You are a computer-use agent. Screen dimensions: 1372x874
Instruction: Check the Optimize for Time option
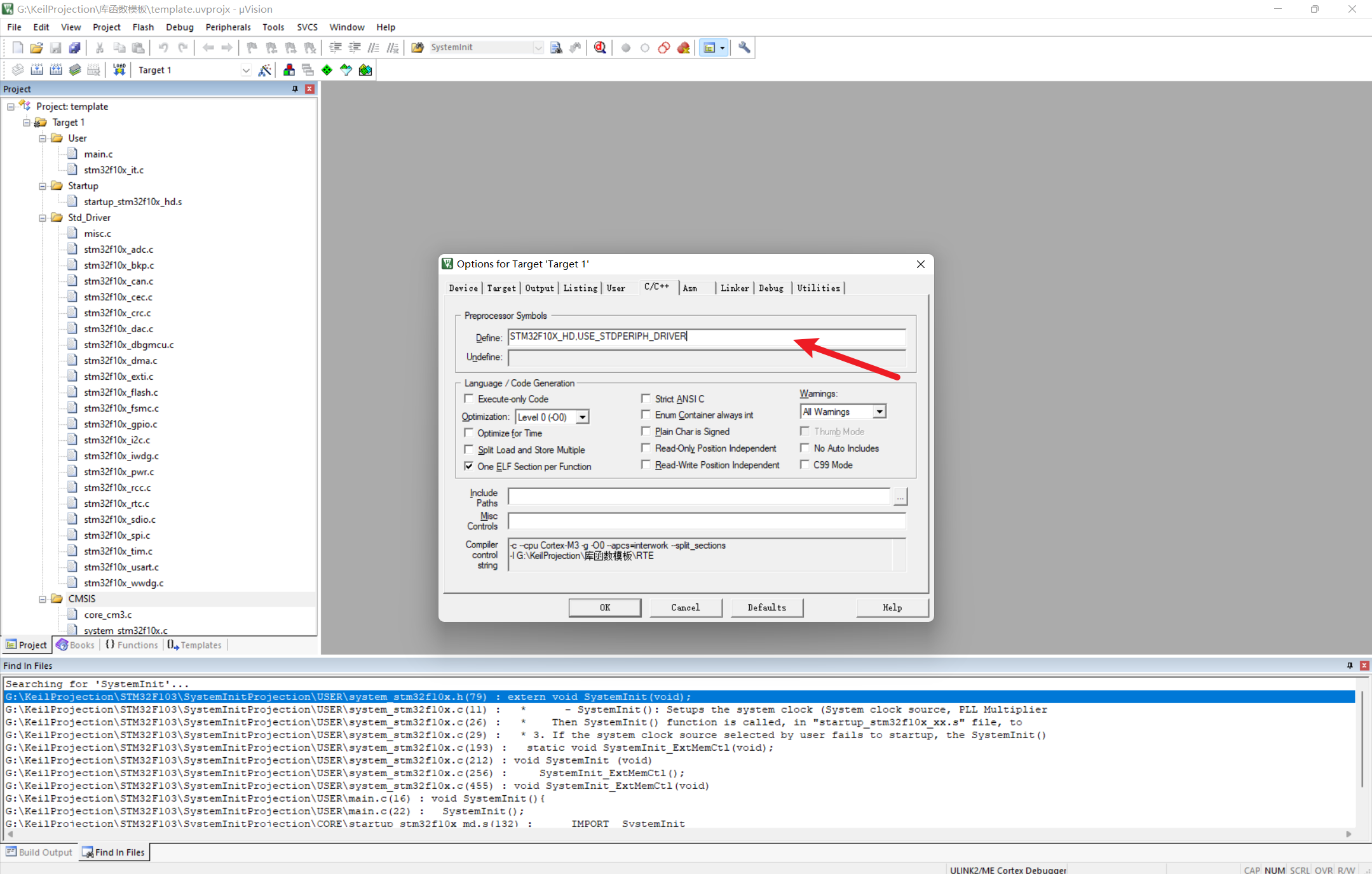468,433
